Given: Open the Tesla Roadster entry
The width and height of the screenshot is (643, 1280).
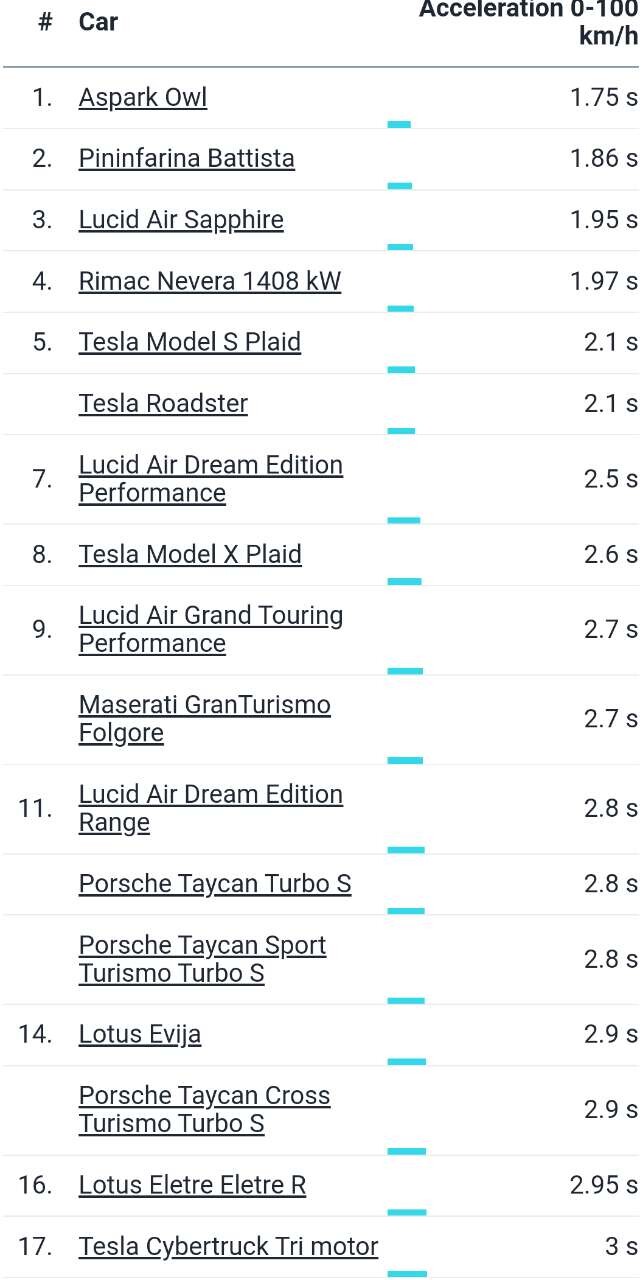Looking at the screenshot, I should [163, 403].
